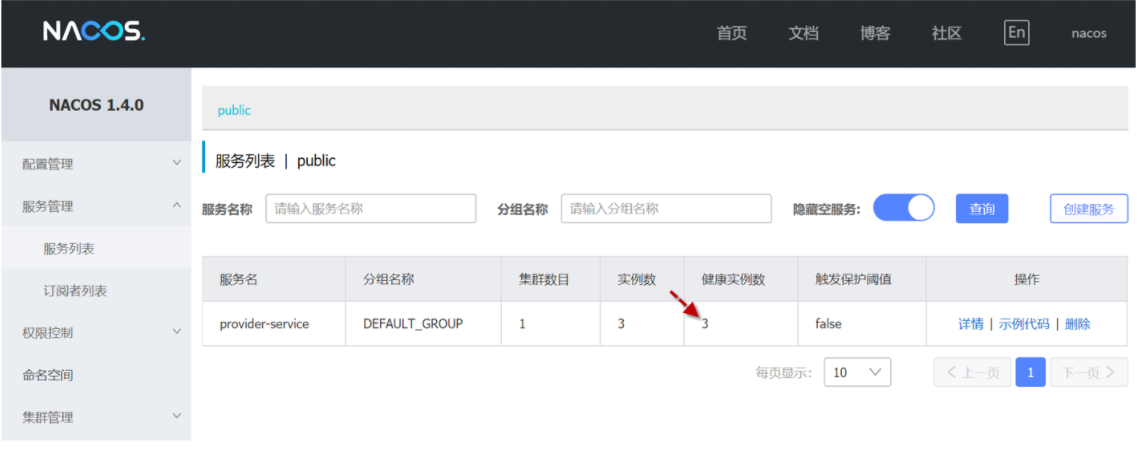The width and height of the screenshot is (1138, 454).
Task: Expand the 集群管理 sidebar section
Action: [97, 417]
